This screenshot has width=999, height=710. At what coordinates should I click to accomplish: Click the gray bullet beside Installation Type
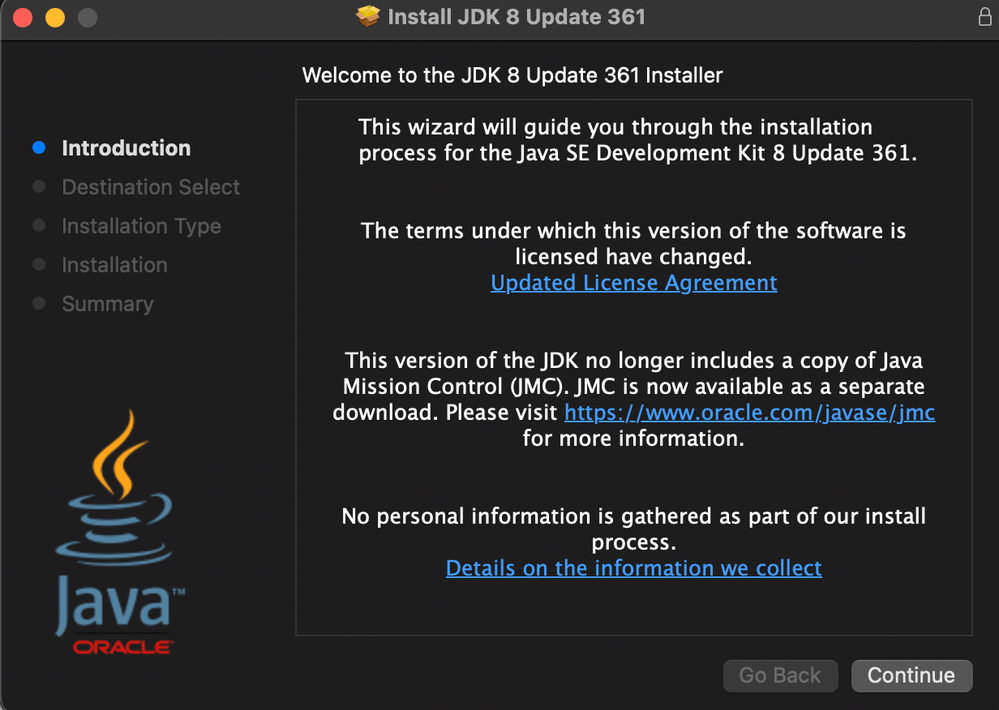coord(39,226)
